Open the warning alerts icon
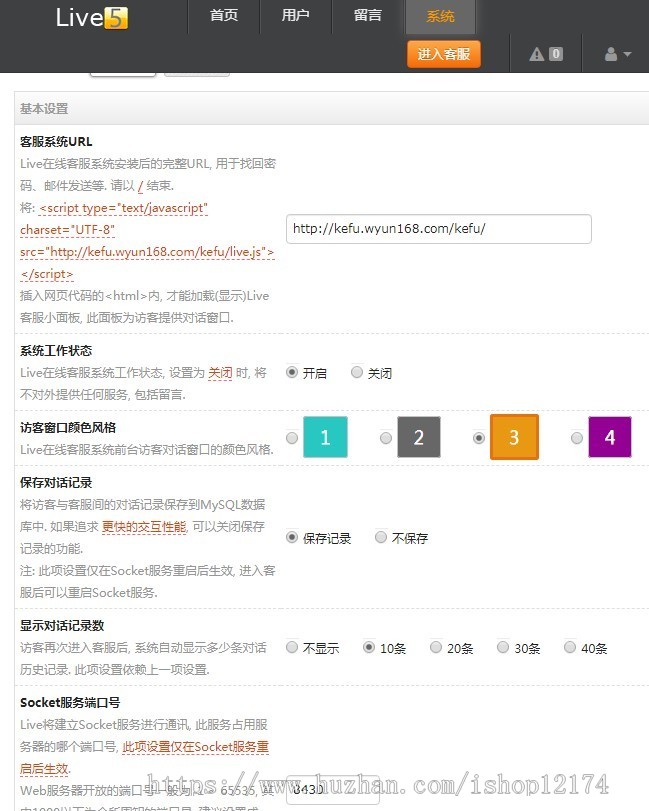This screenshot has height=811, width=649. (536, 54)
